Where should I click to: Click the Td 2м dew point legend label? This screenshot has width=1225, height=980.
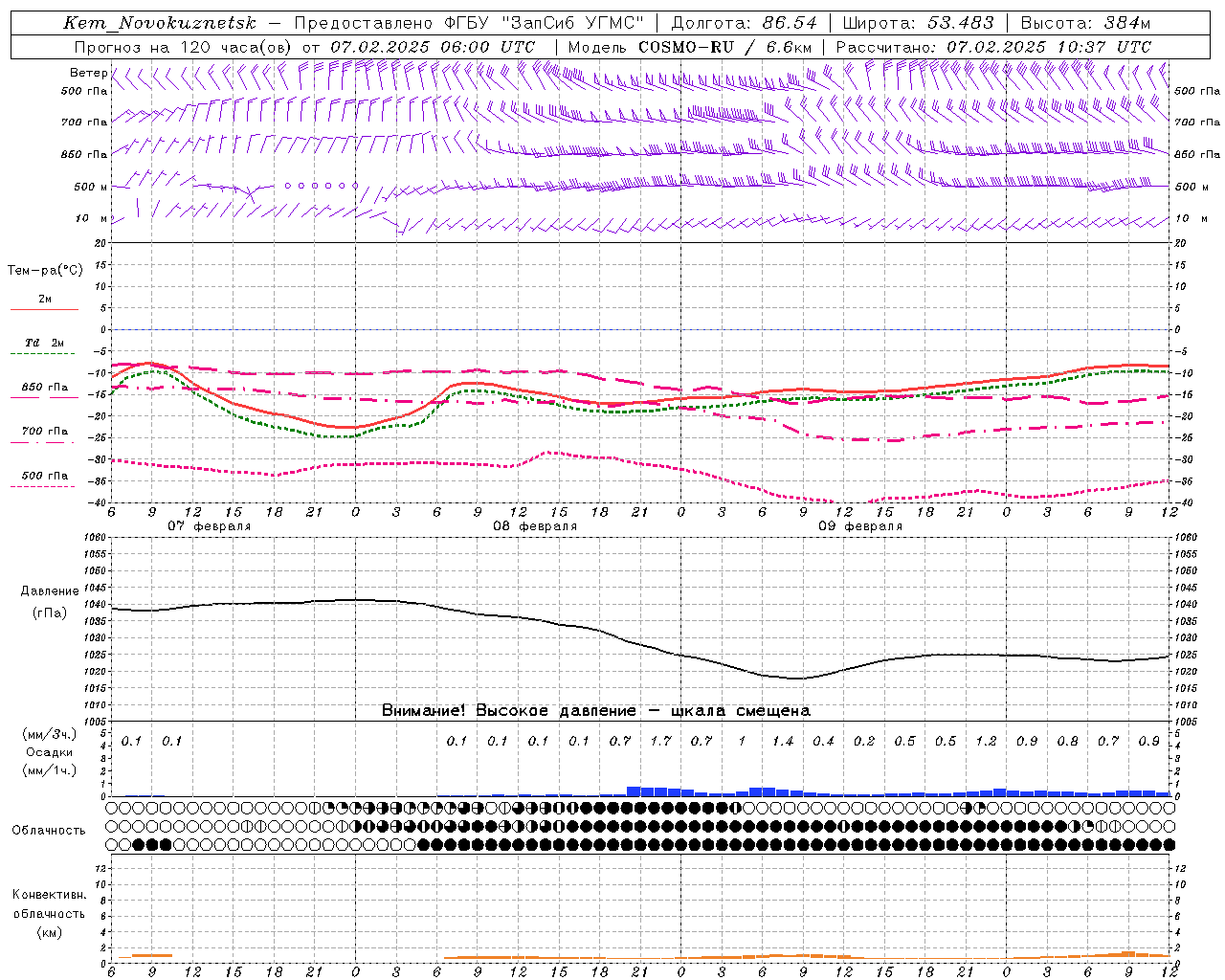coord(45,343)
